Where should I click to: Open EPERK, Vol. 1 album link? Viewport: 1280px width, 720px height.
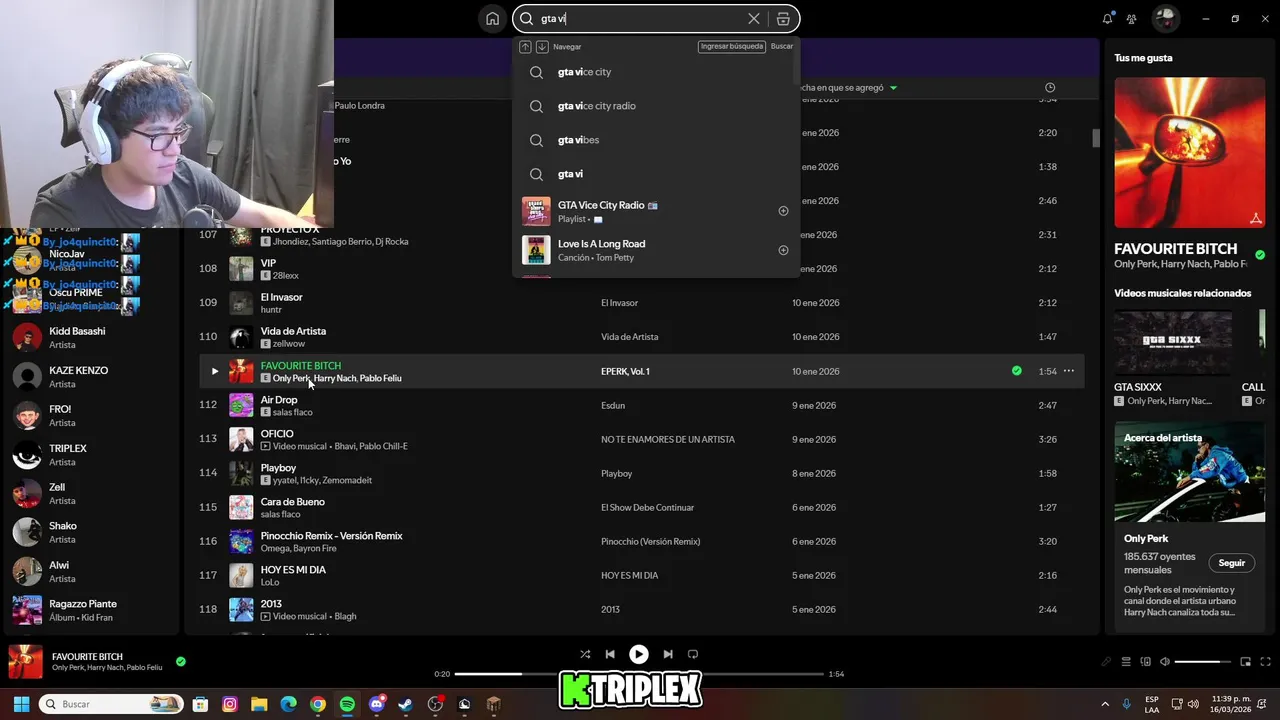[625, 371]
